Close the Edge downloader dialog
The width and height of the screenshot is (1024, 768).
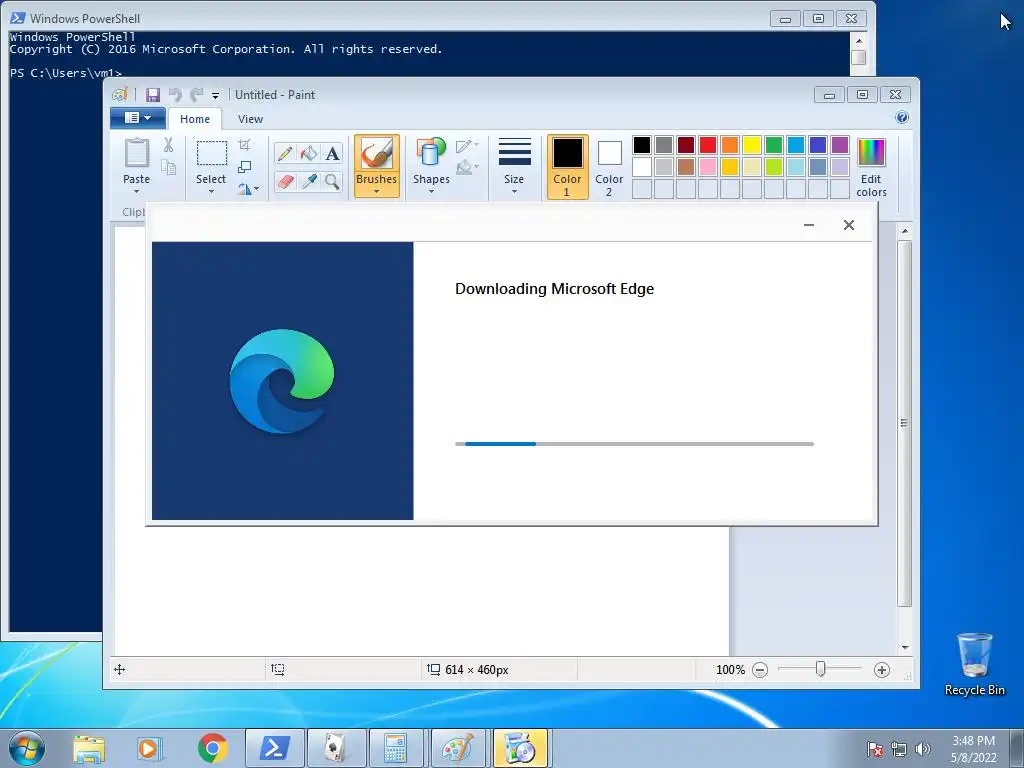click(848, 225)
